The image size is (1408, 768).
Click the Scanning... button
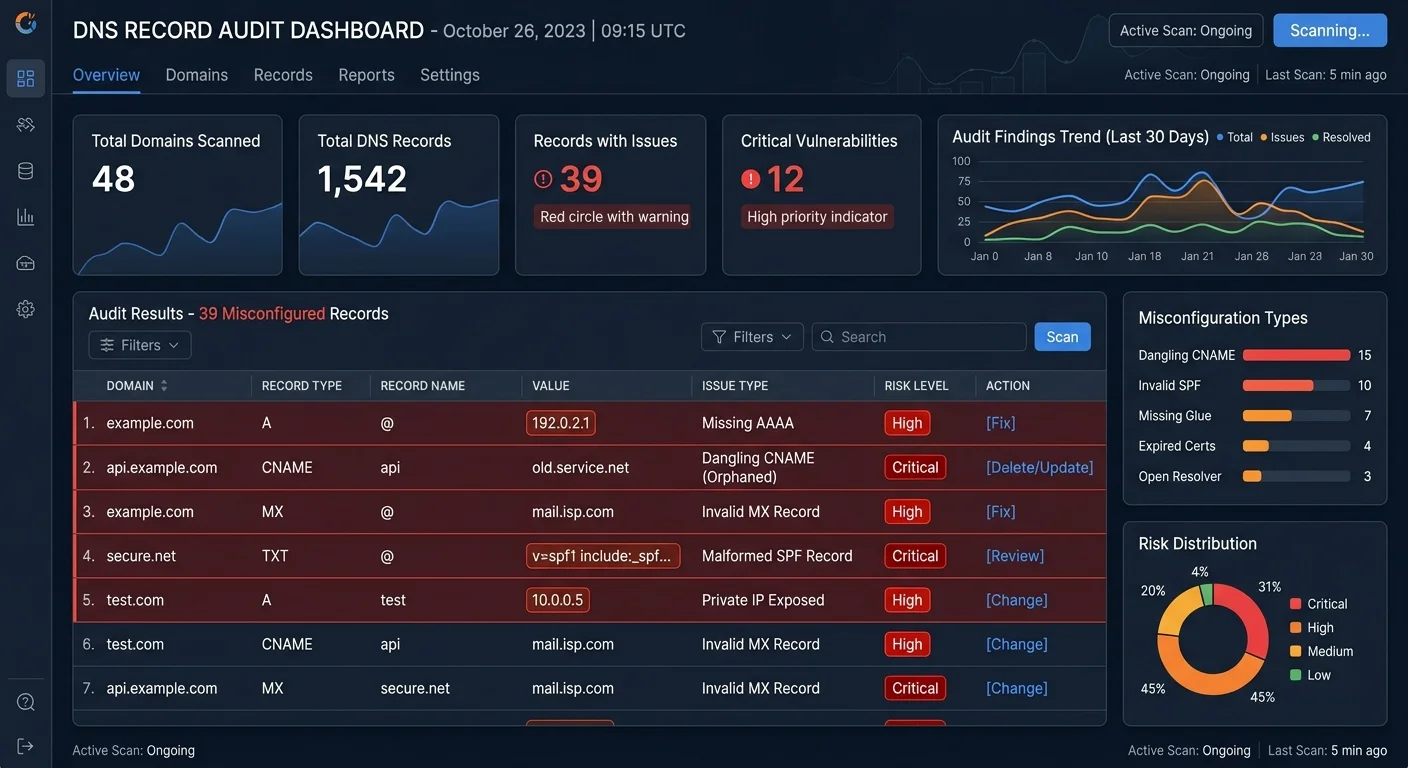[x=1330, y=30]
